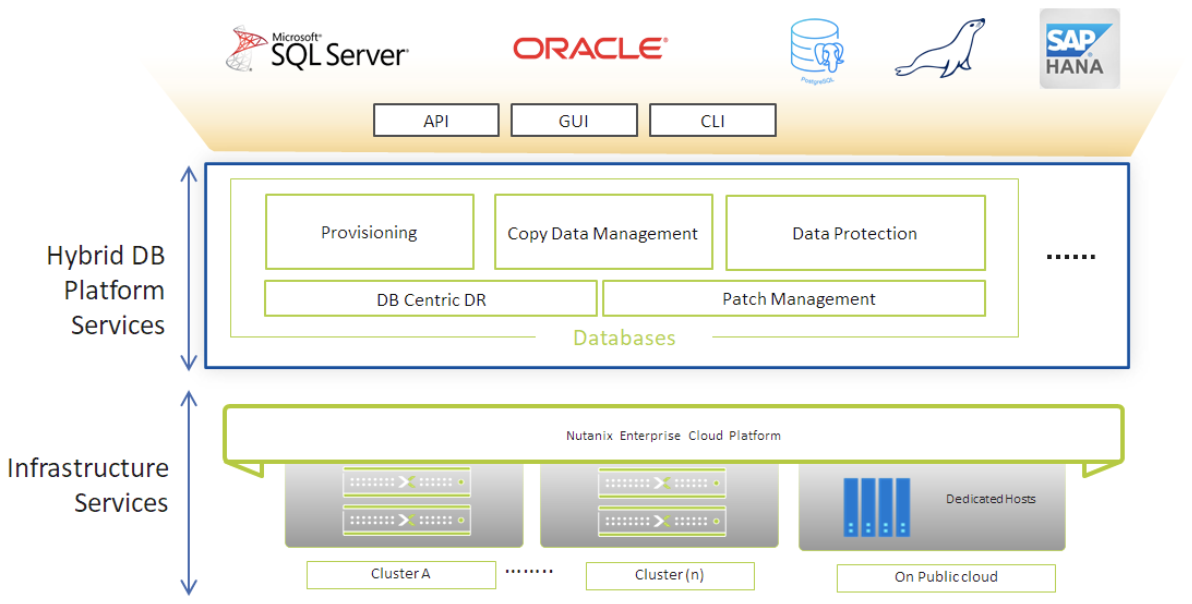Screen dimensions: 1192x604
Task: Select the DB Centric DR box
Action: tap(431, 299)
